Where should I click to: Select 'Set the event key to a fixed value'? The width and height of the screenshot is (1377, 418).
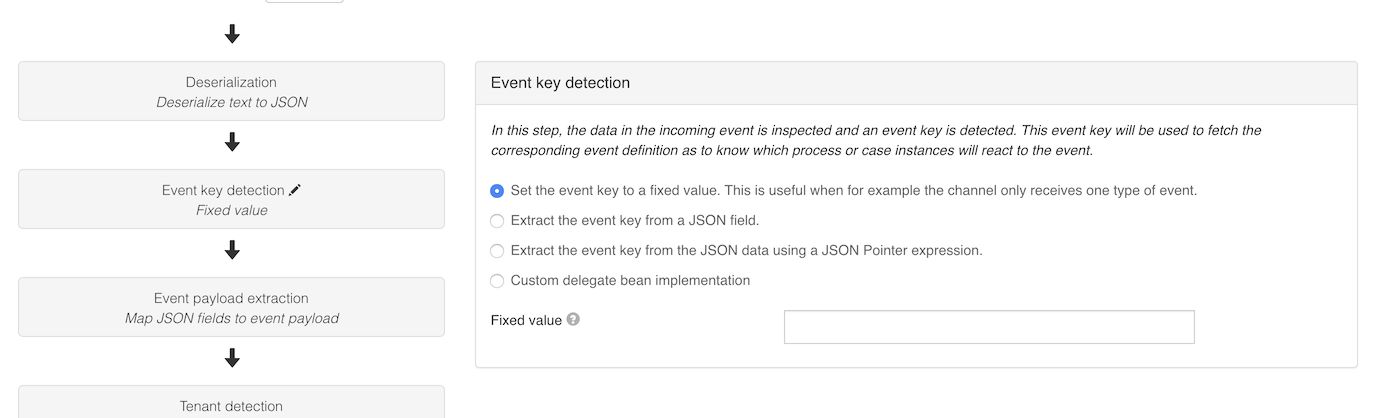click(x=497, y=191)
